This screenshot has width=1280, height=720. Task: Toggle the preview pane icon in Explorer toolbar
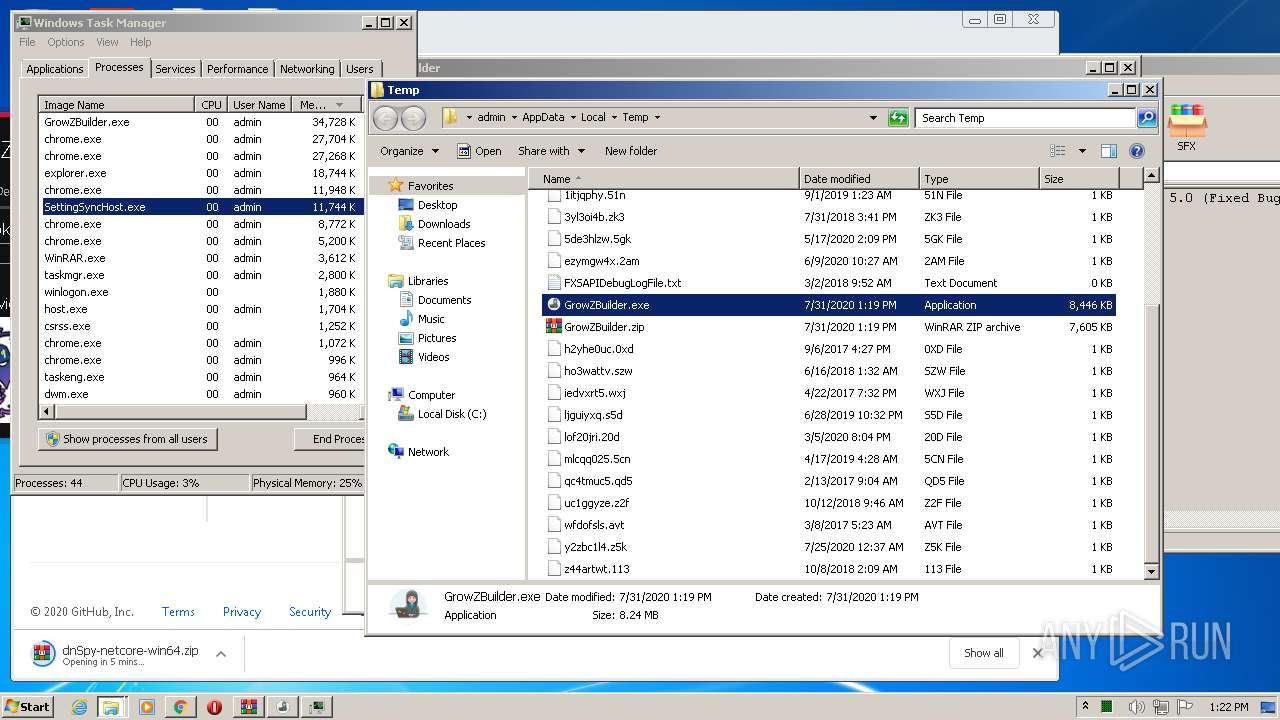coord(1108,151)
